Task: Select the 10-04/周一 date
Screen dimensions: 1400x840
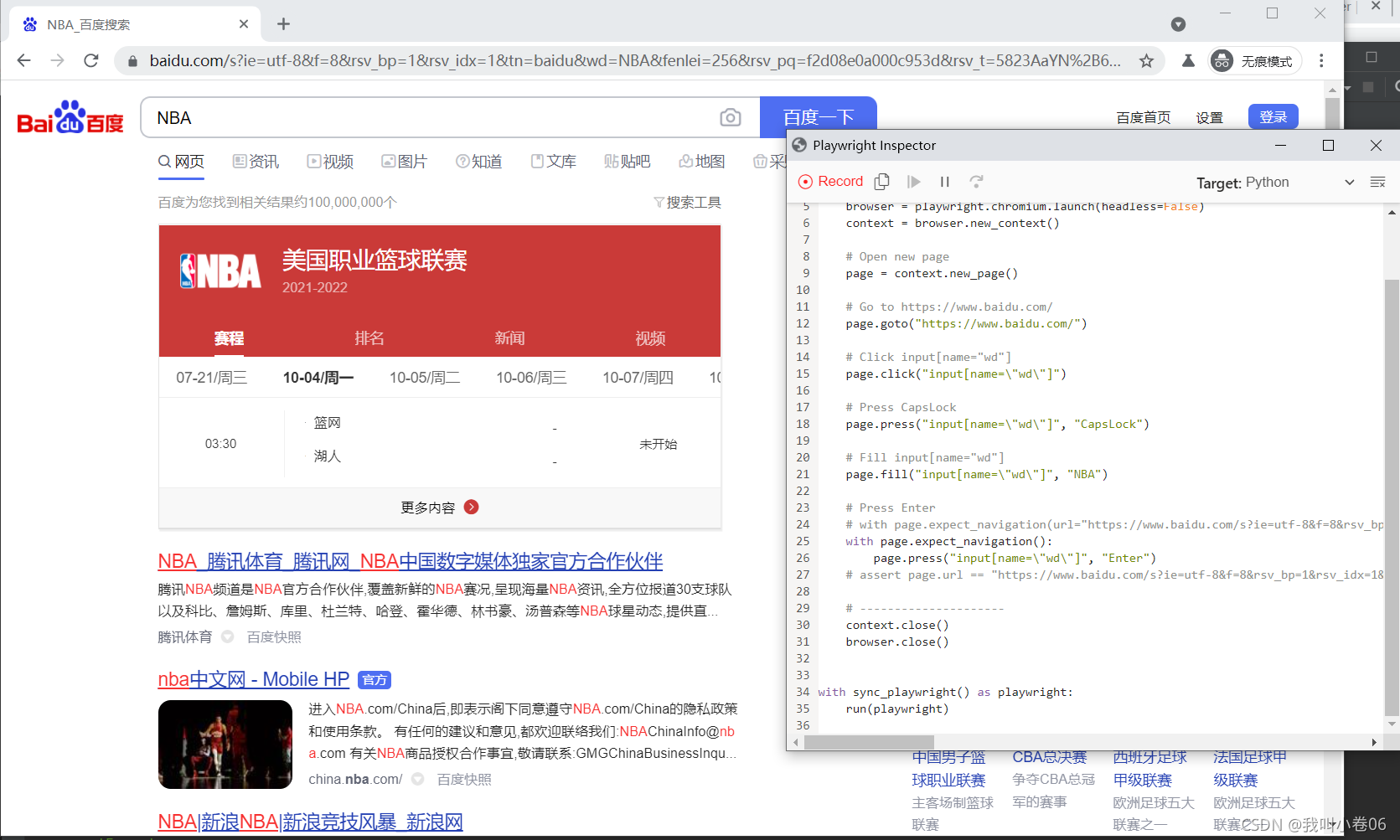Action: [x=318, y=378]
